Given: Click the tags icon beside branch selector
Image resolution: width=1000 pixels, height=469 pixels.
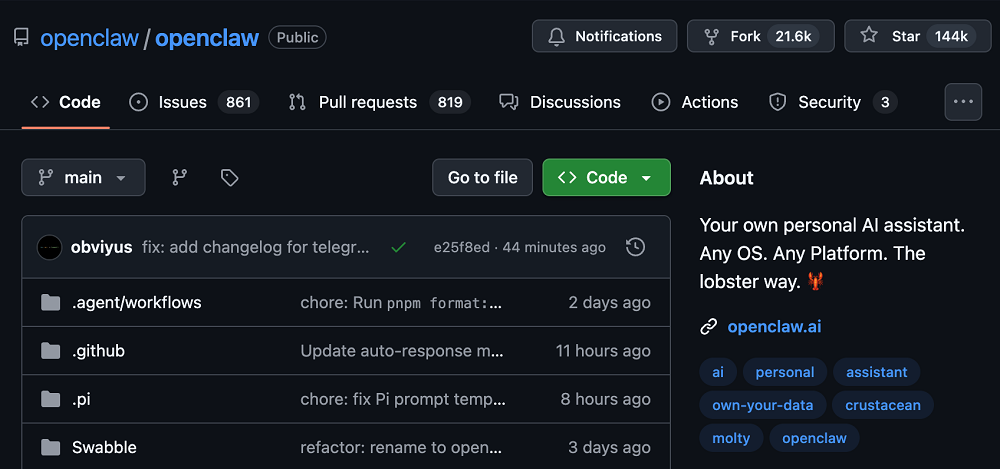Looking at the screenshot, I should (x=230, y=177).
